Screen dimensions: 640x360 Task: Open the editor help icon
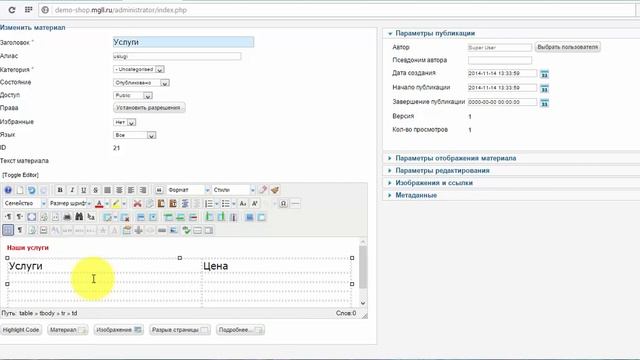tap(8, 190)
